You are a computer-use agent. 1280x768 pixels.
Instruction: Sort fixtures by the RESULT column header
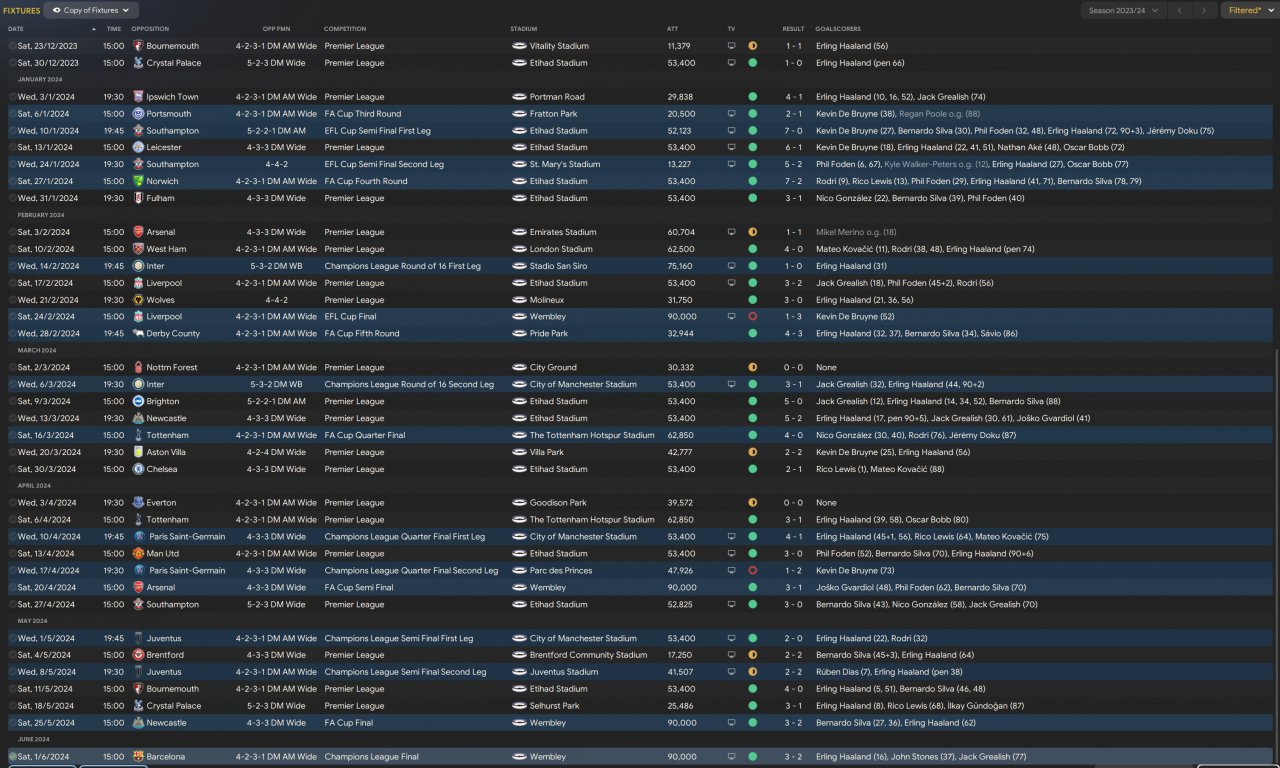pyautogui.click(x=793, y=29)
